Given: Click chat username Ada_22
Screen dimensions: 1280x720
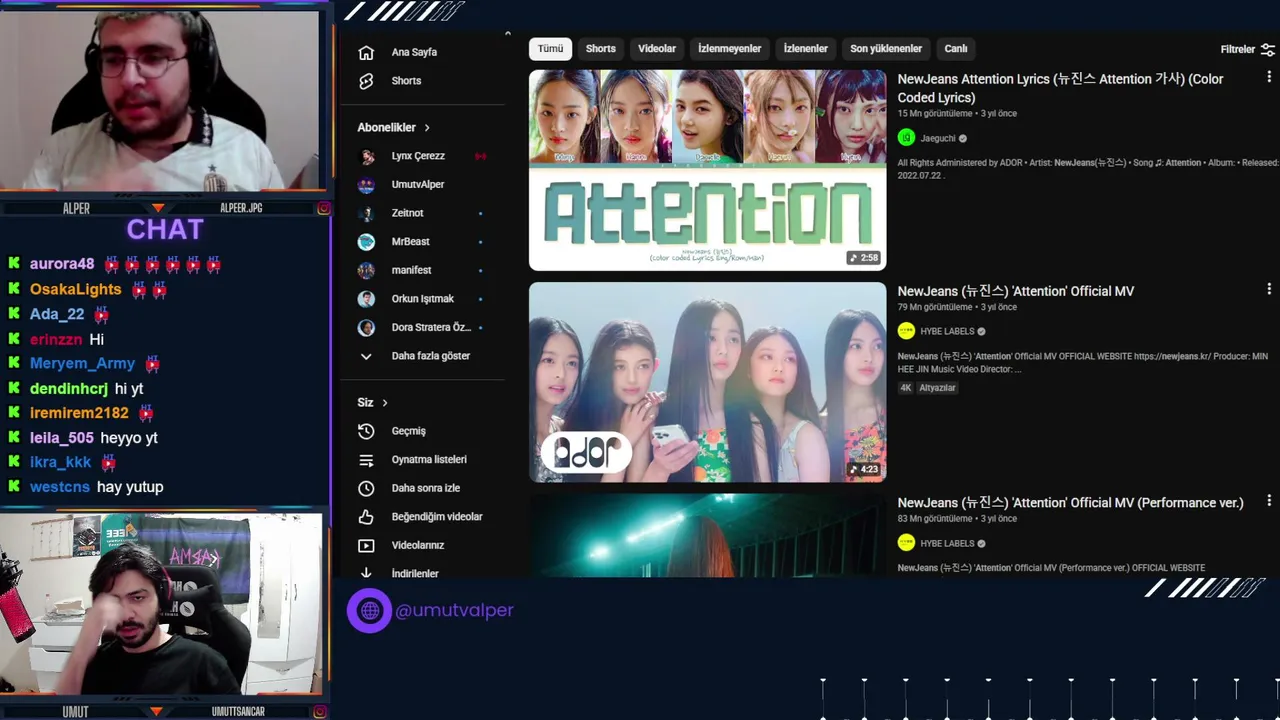Looking at the screenshot, I should click(x=57, y=314).
